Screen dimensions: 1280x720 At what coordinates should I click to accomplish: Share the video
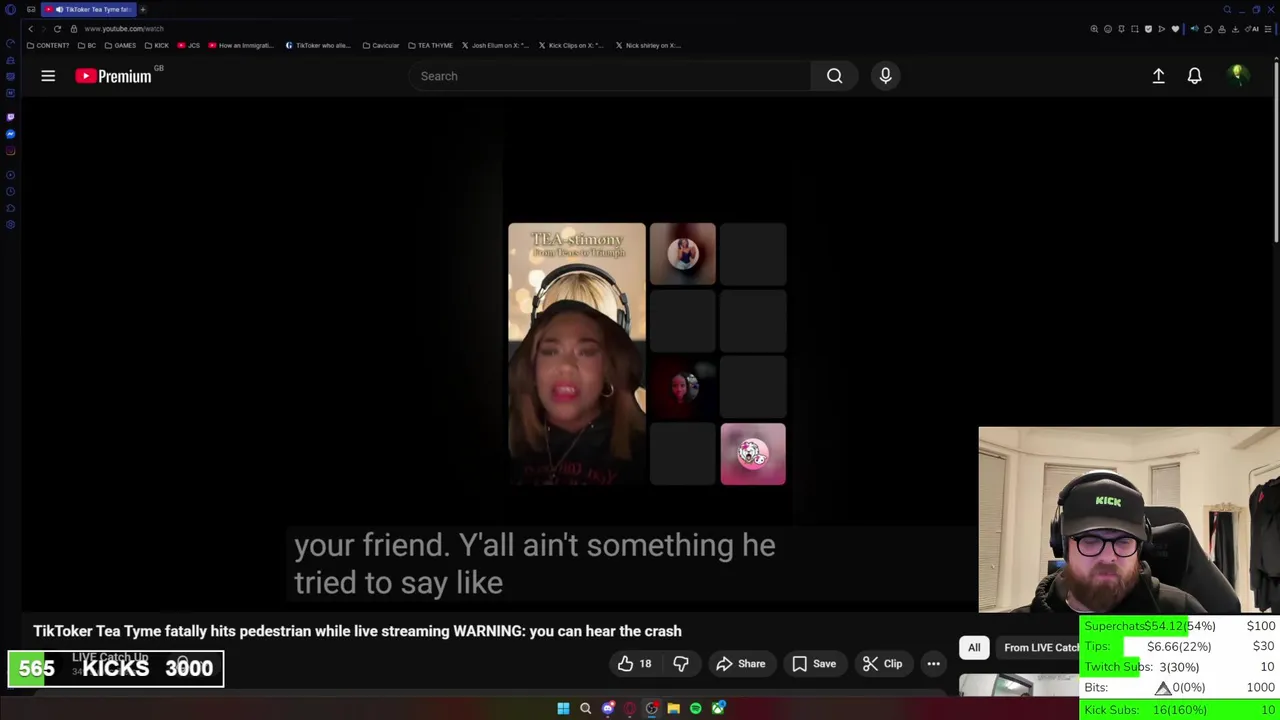click(x=741, y=664)
